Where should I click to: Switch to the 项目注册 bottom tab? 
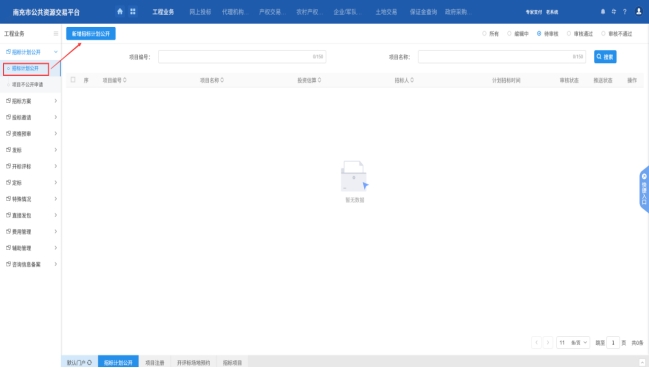tap(154, 362)
